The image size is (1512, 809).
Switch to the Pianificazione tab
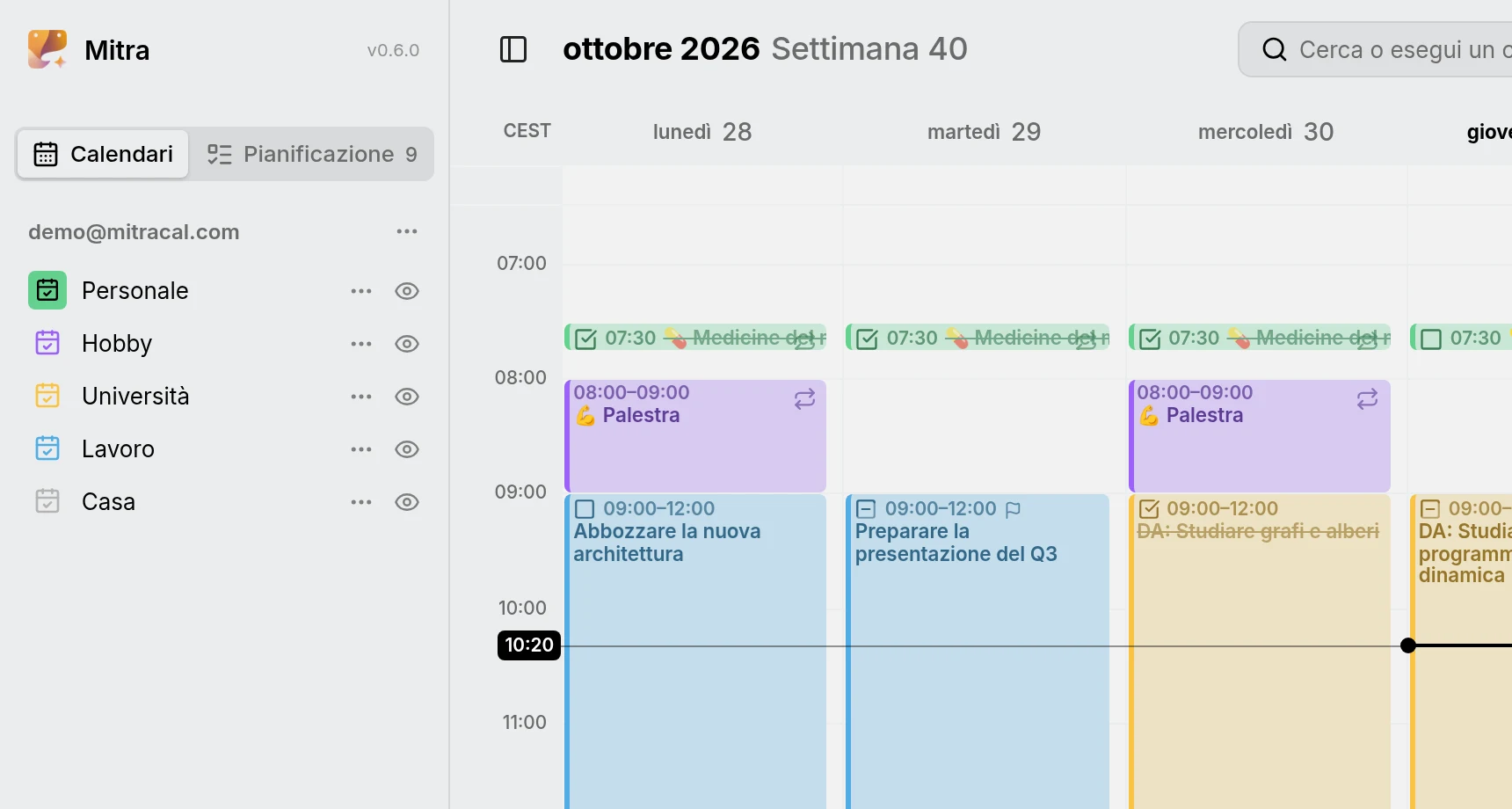(312, 154)
